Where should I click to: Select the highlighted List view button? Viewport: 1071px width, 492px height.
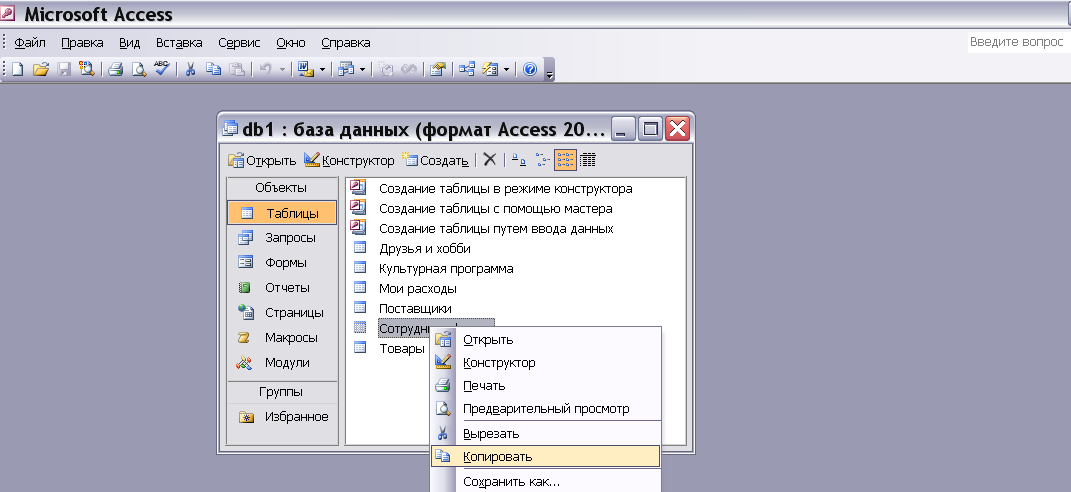pyautogui.click(x=566, y=160)
